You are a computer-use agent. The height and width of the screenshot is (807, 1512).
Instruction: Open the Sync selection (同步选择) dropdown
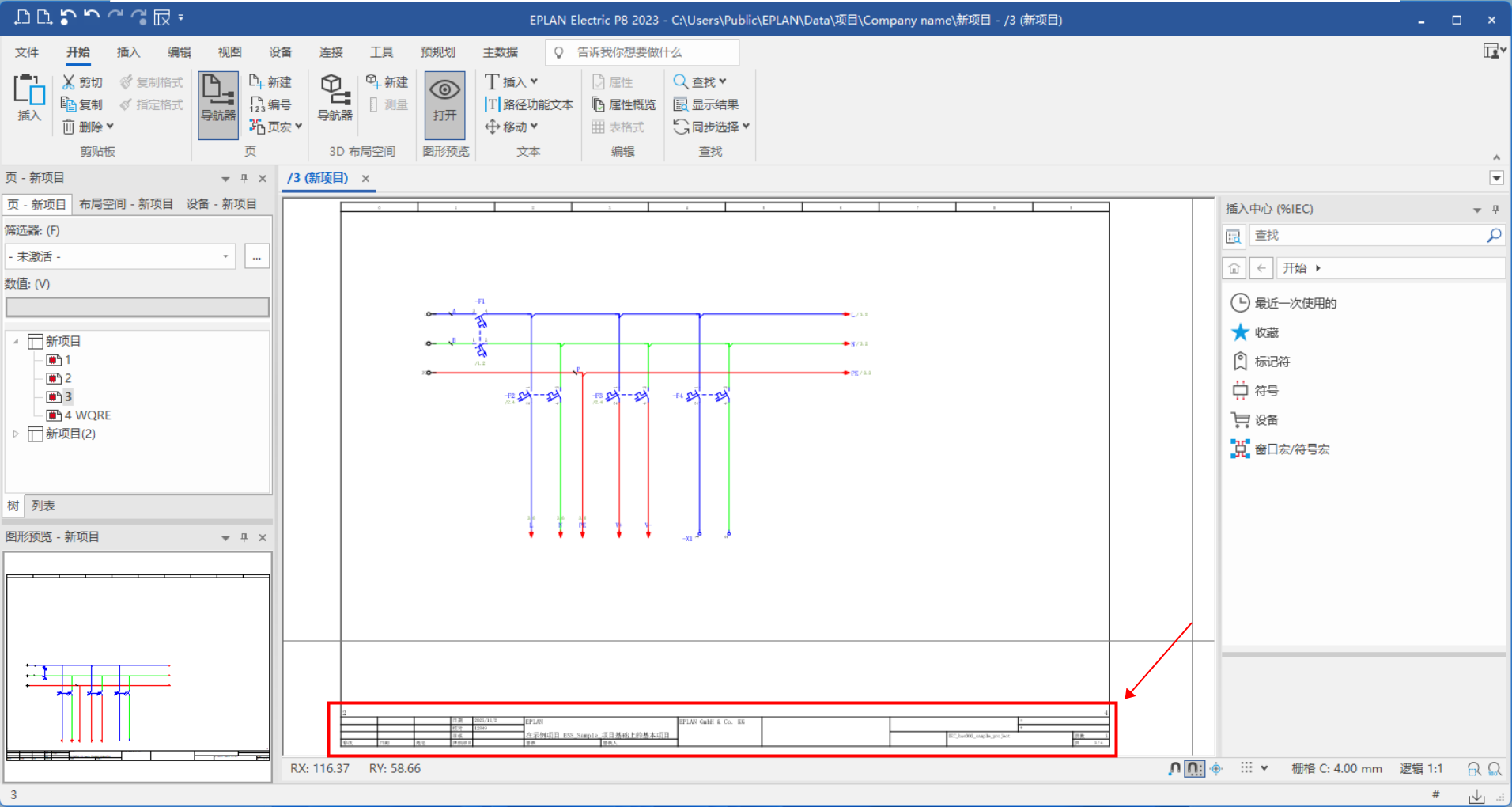pyautogui.click(x=745, y=127)
